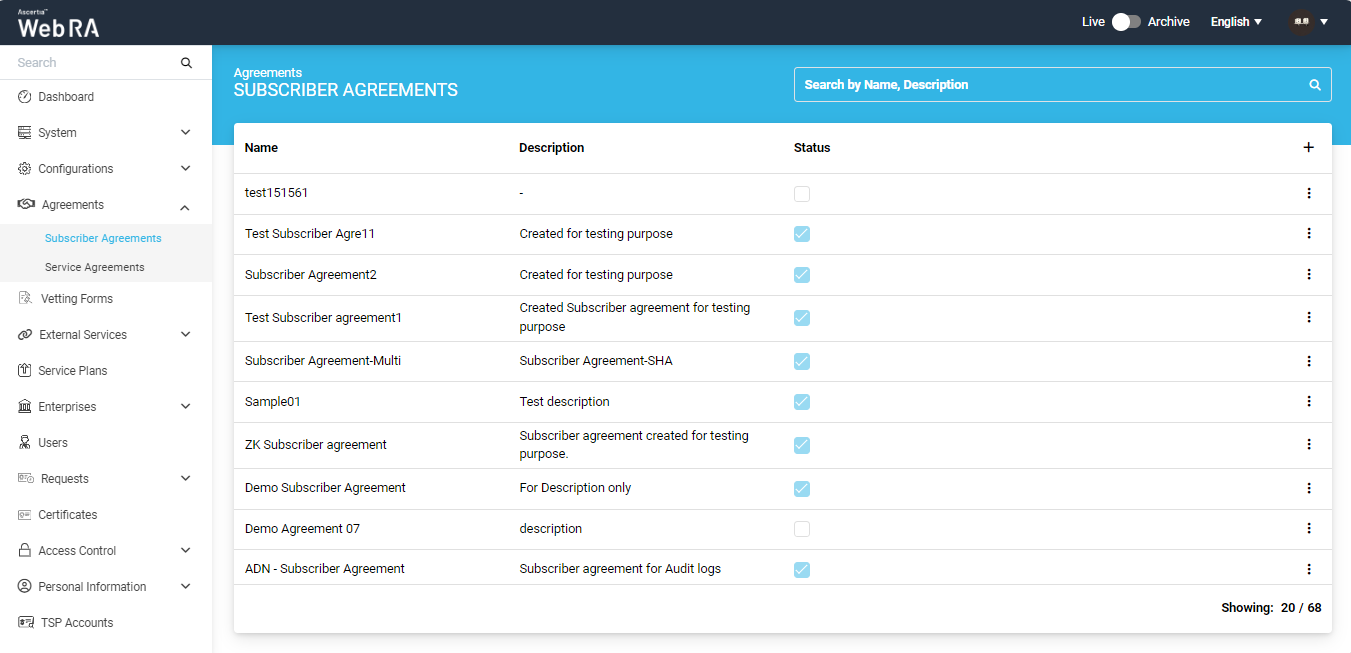Check the status box for test151561

pos(802,194)
